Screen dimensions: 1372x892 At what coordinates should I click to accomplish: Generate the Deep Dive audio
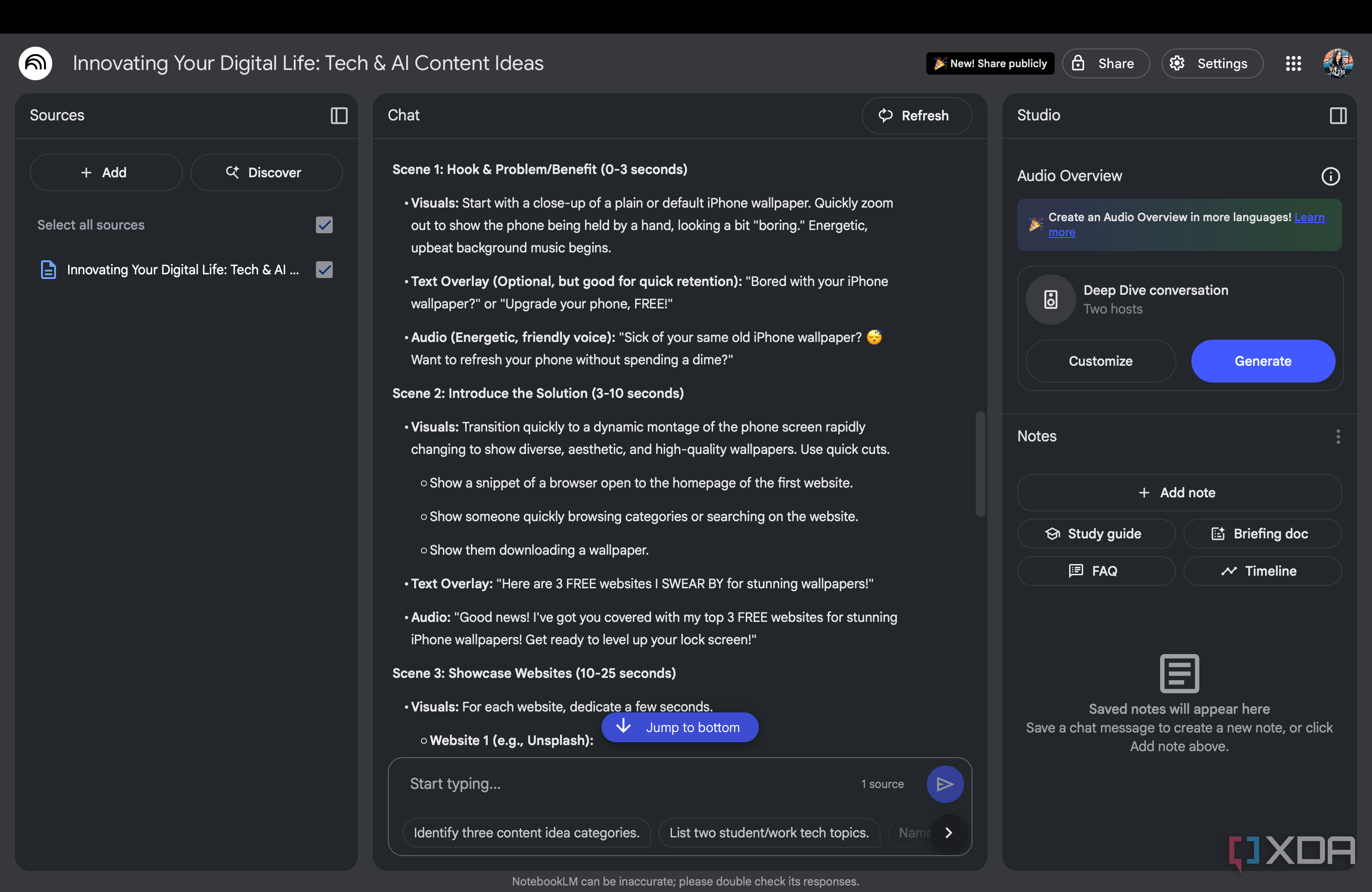pyautogui.click(x=1263, y=361)
